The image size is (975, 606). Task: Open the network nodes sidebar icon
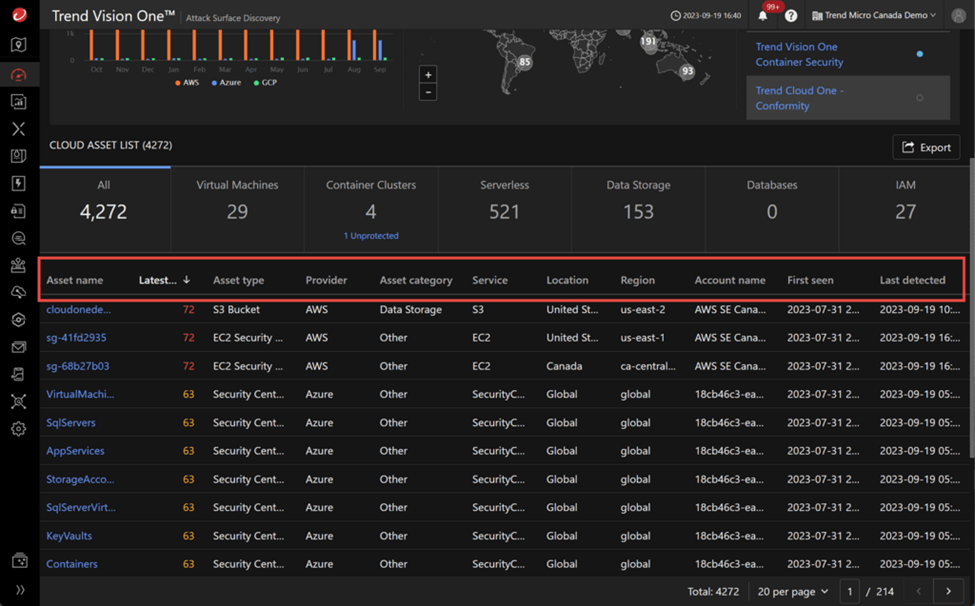point(19,402)
